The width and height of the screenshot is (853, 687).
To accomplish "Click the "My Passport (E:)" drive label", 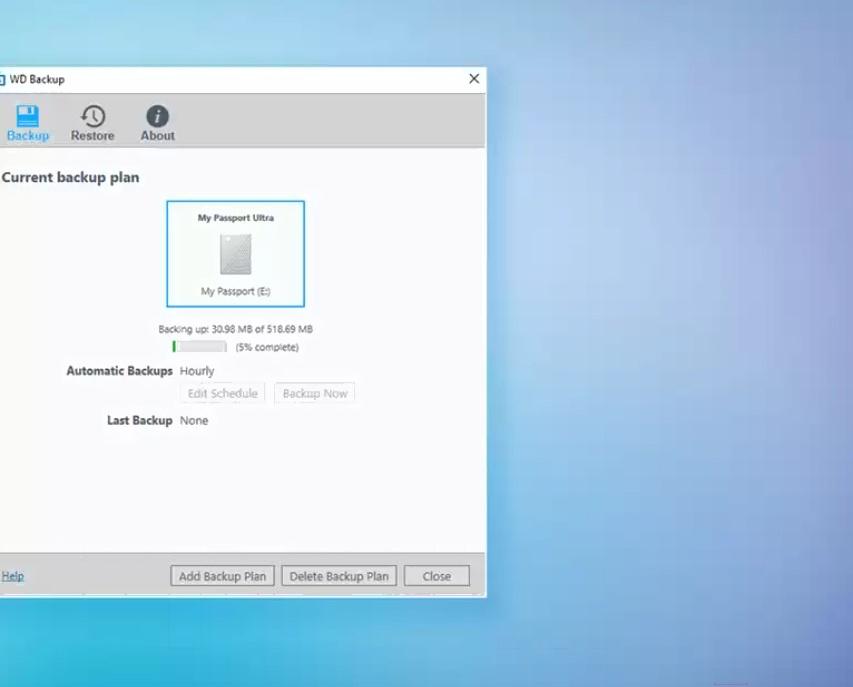I will coord(235,292).
